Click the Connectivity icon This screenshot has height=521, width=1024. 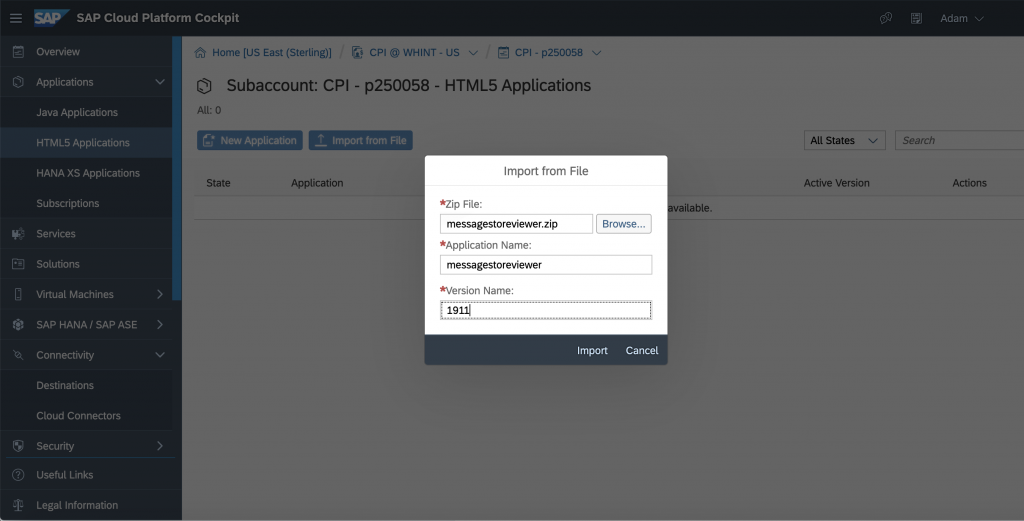click(18, 355)
